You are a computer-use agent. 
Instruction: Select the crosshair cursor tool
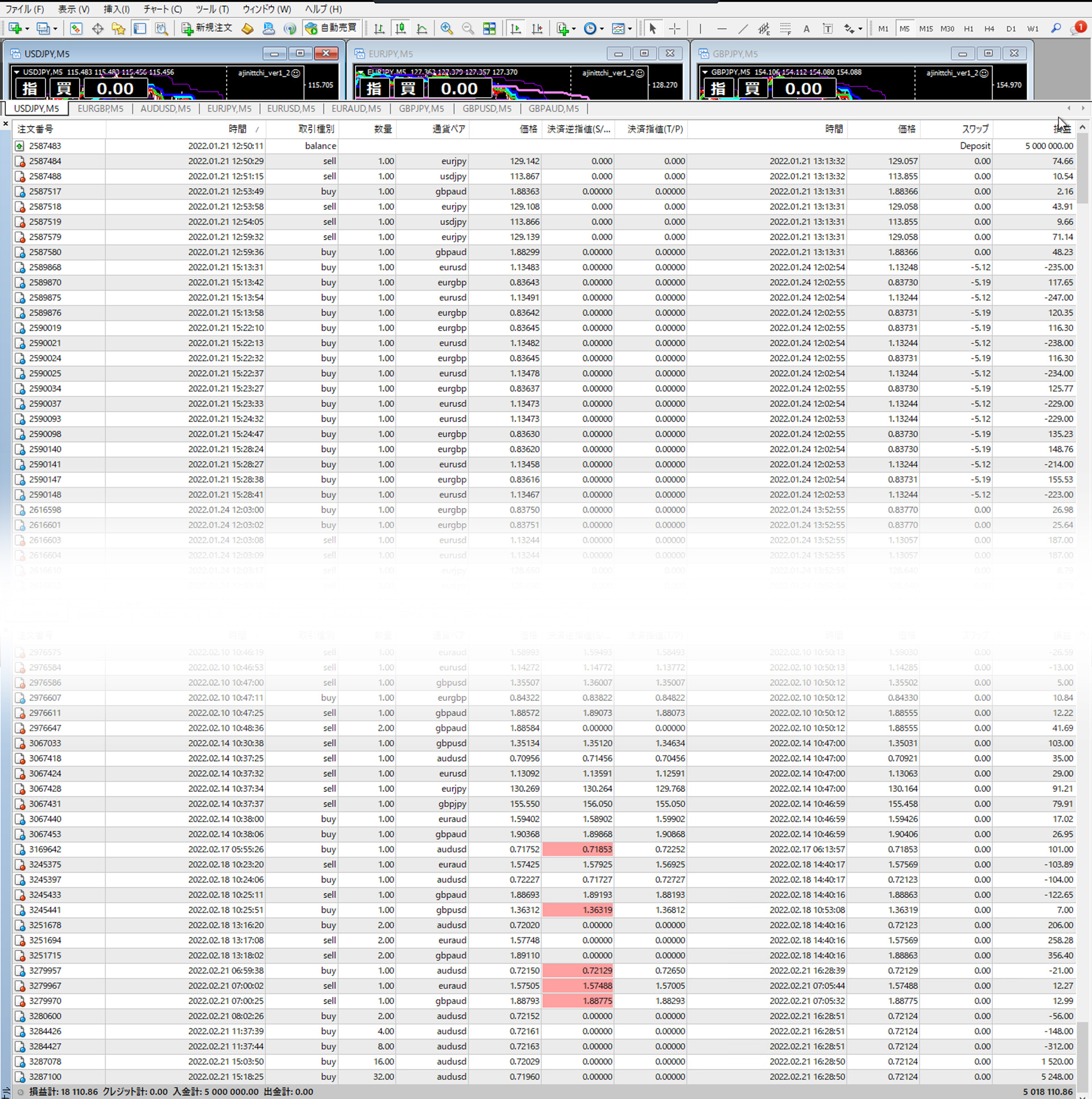point(675,28)
